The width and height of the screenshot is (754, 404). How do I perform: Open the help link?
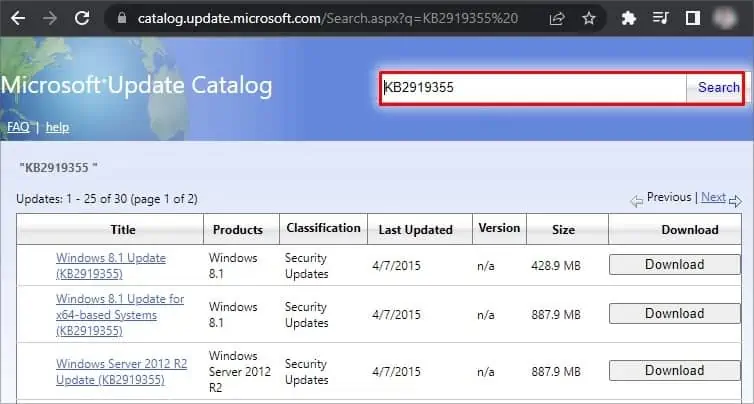(x=57, y=127)
